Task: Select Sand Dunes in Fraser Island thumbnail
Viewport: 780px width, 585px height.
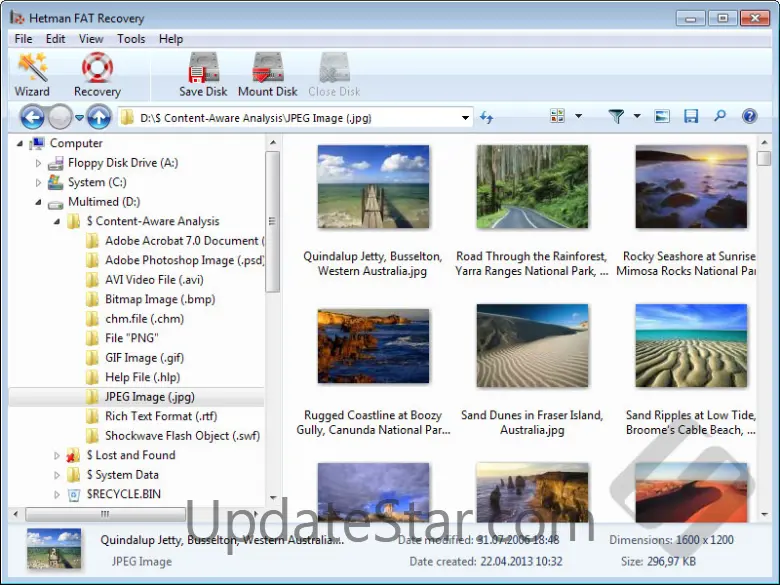Action: 532,346
